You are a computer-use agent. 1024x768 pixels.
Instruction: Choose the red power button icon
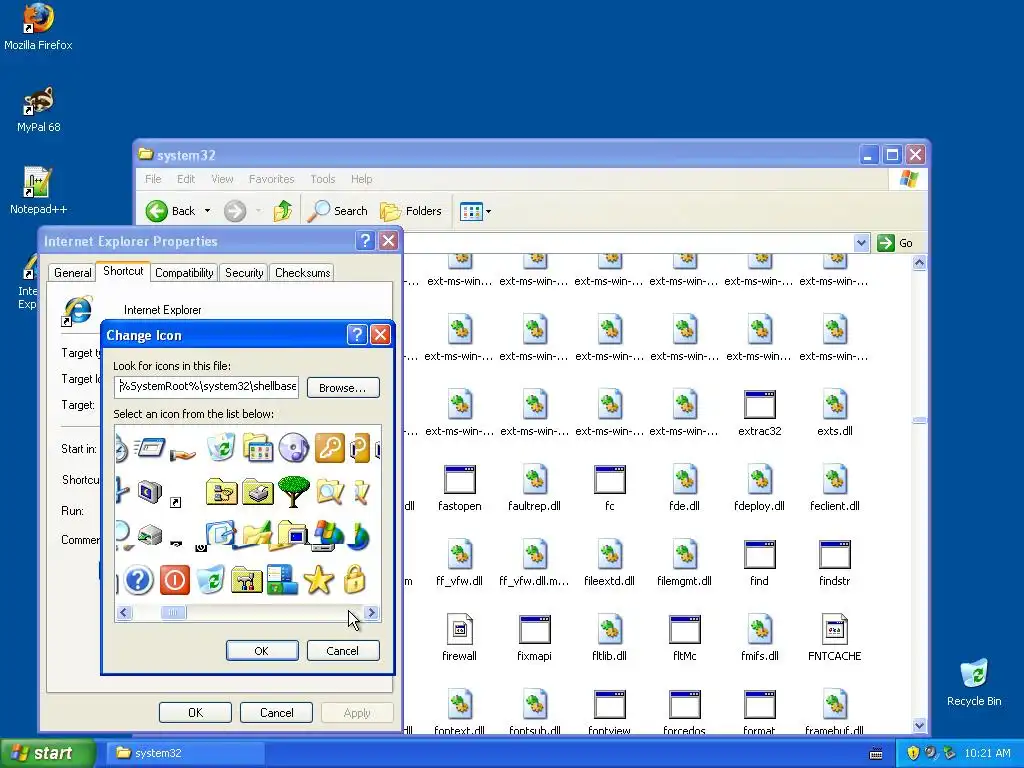tap(174, 580)
